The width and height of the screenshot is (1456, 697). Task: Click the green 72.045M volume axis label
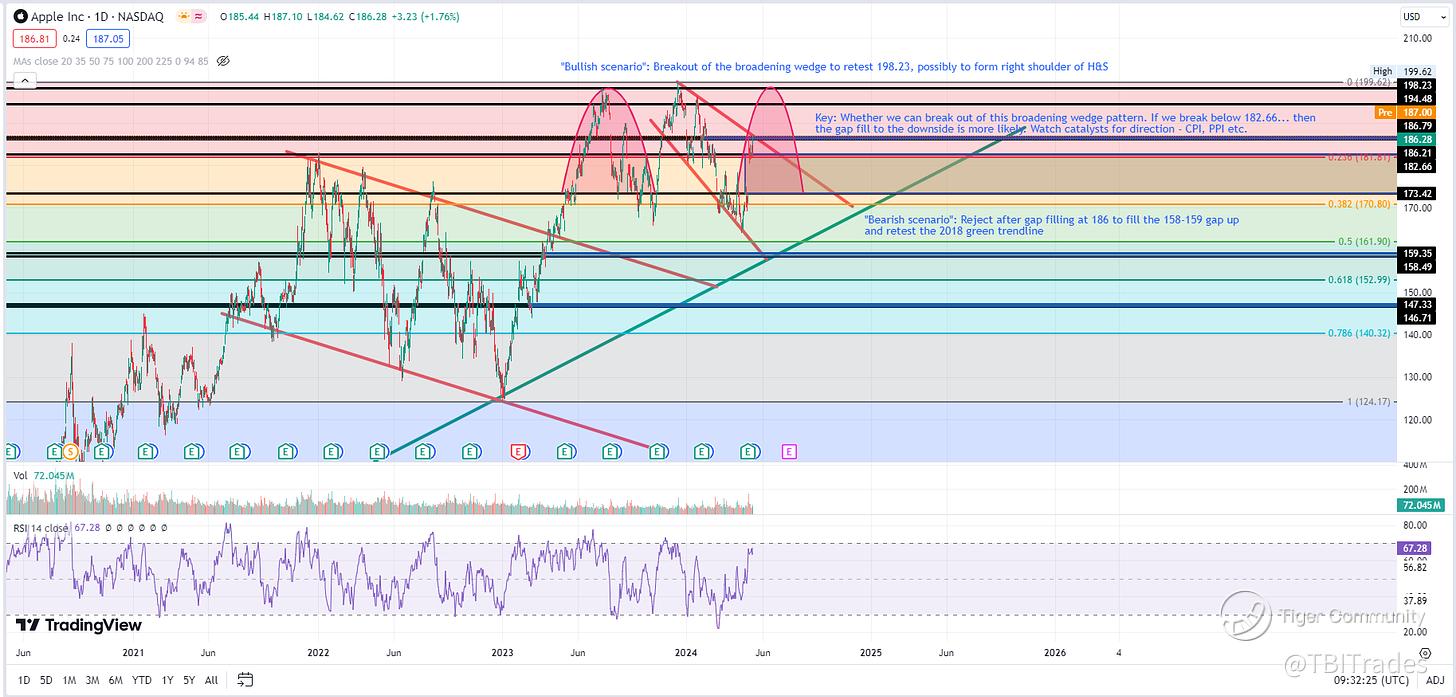pyautogui.click(x=1420, y=508)
